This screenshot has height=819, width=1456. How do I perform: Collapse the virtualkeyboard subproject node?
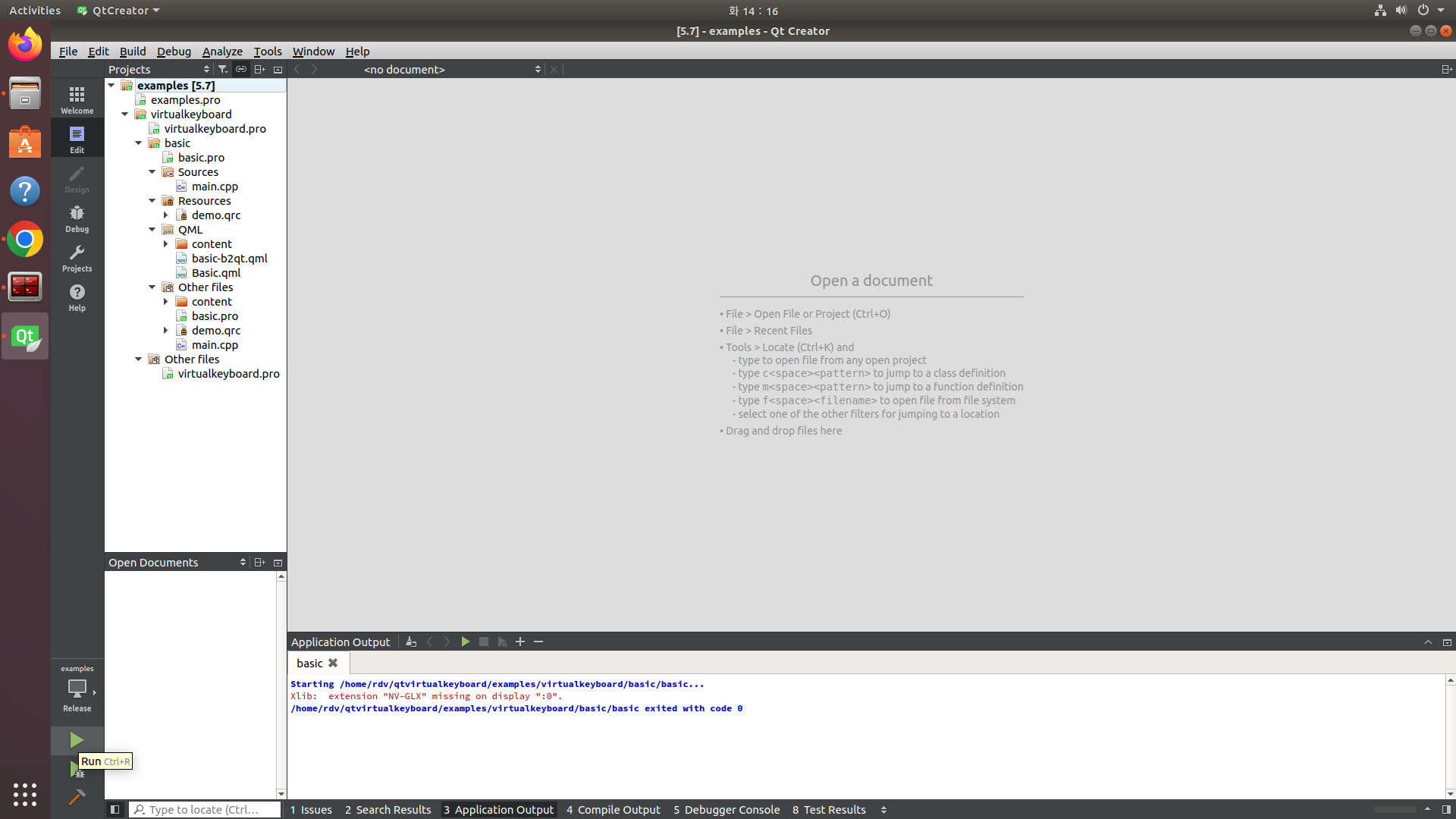(125, 114)
